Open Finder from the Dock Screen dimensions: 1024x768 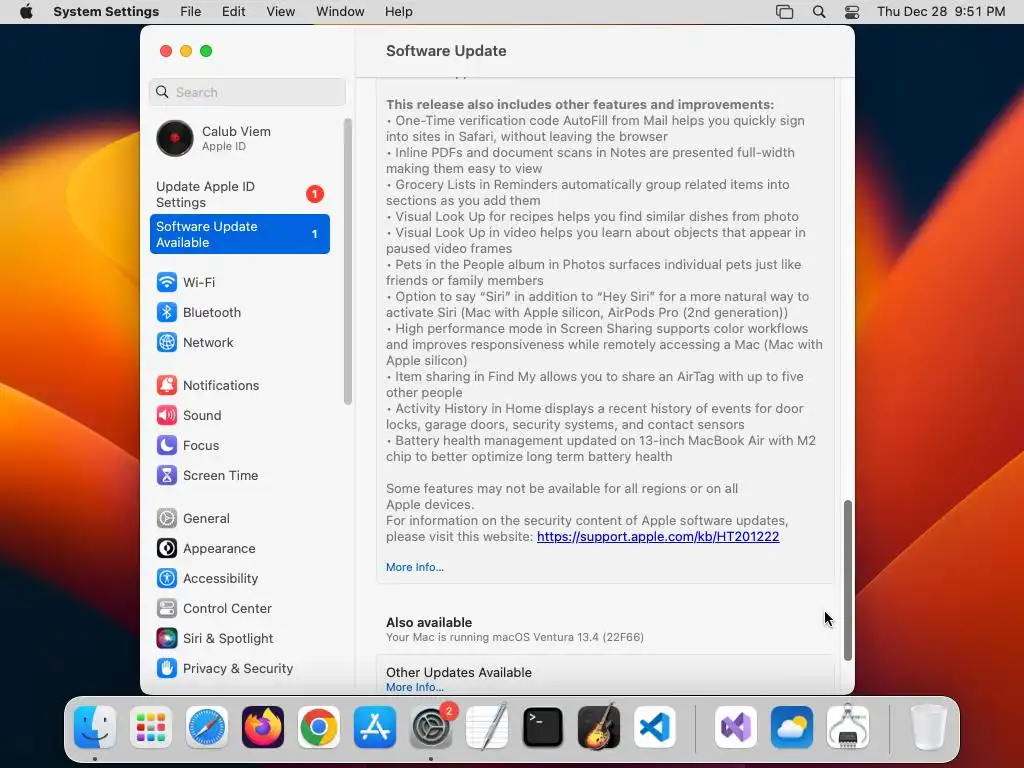(x=95, y=727)
